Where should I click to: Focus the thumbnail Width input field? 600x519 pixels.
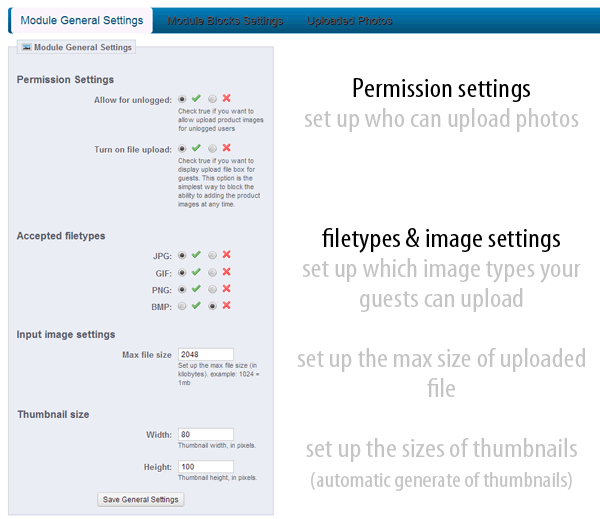204,434
